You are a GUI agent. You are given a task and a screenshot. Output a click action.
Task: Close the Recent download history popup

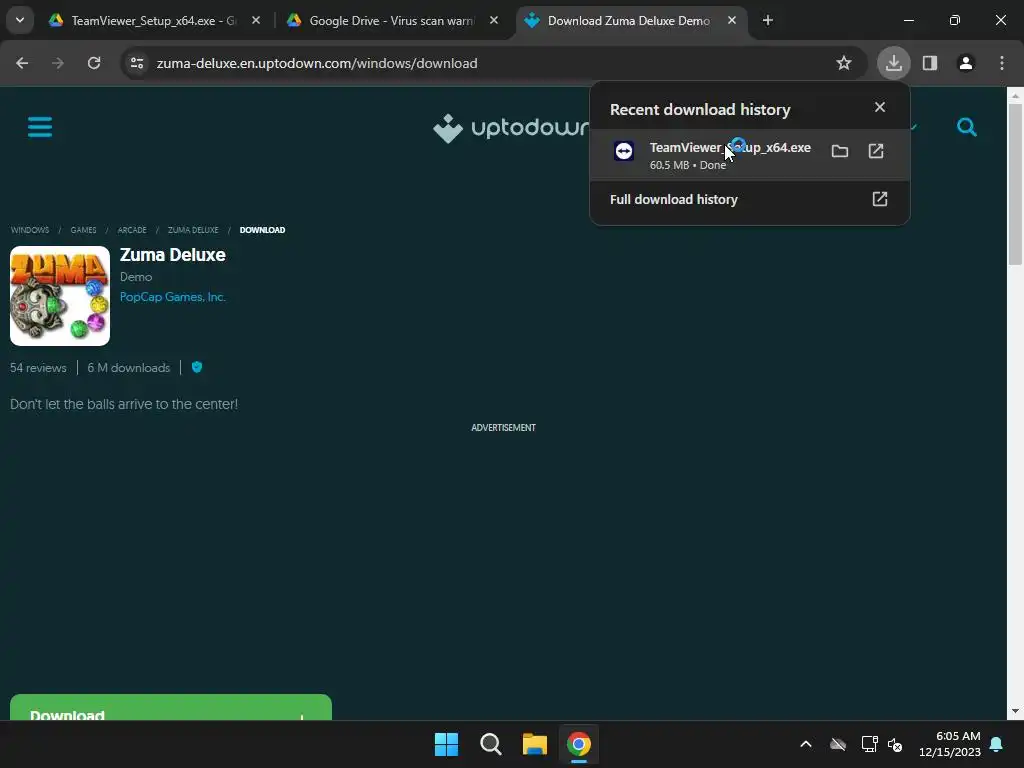(880, 107)
